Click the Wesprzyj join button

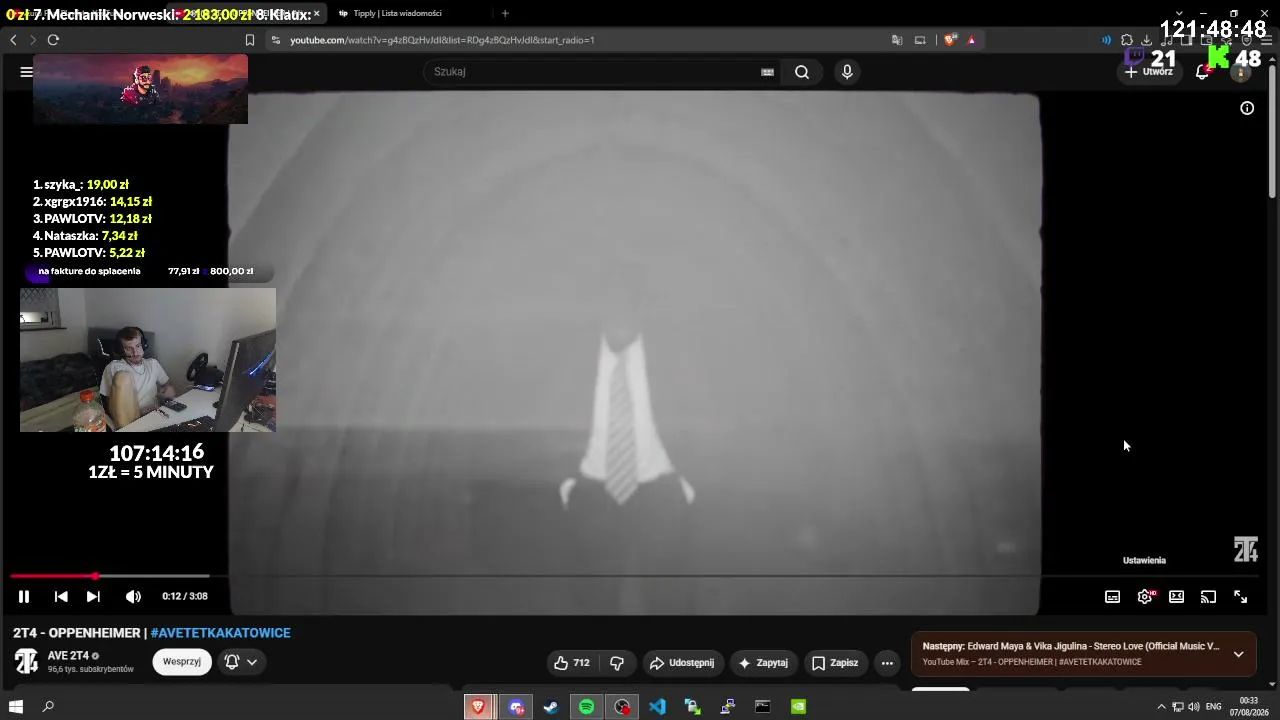click(182, 662)
